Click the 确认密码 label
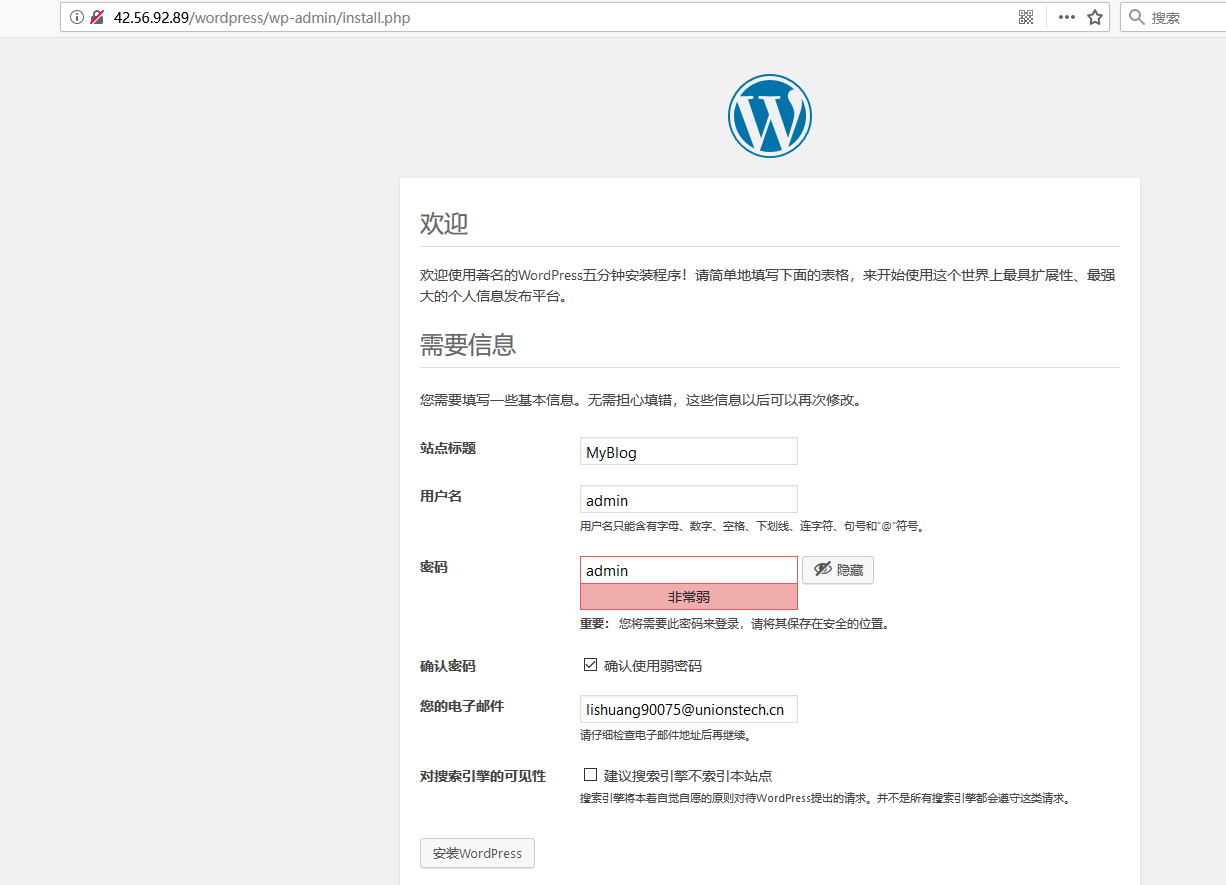1226x885 pixels. point(448,666)
